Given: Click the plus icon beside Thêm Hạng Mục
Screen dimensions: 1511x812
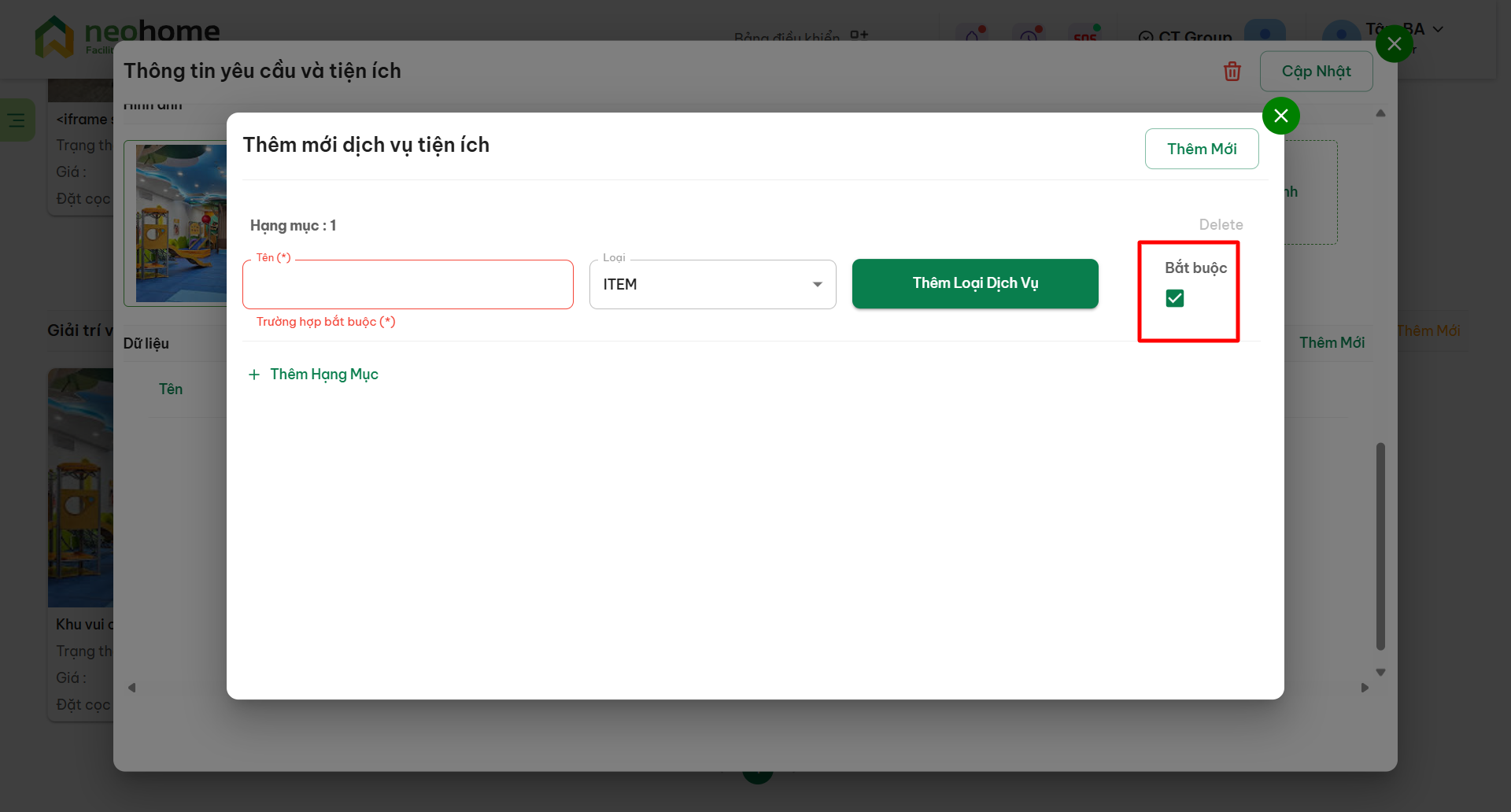Looking at the screenshot, I should tap(254, 375).
